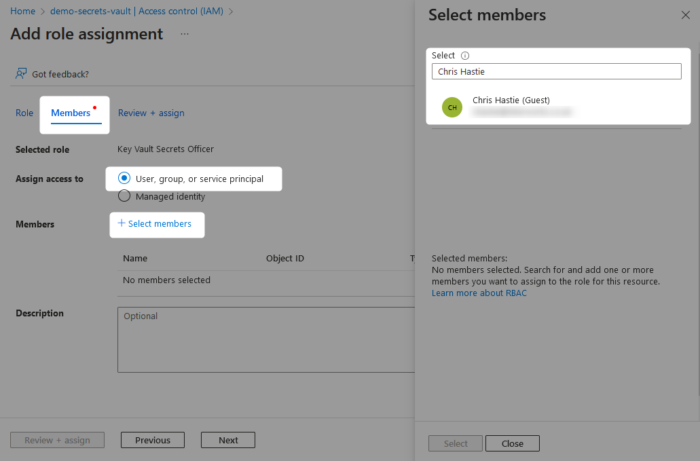Choose Chris Hastie (Guest) from results
700x461 pixels.
pyautogui.click(x=511, y=100)
